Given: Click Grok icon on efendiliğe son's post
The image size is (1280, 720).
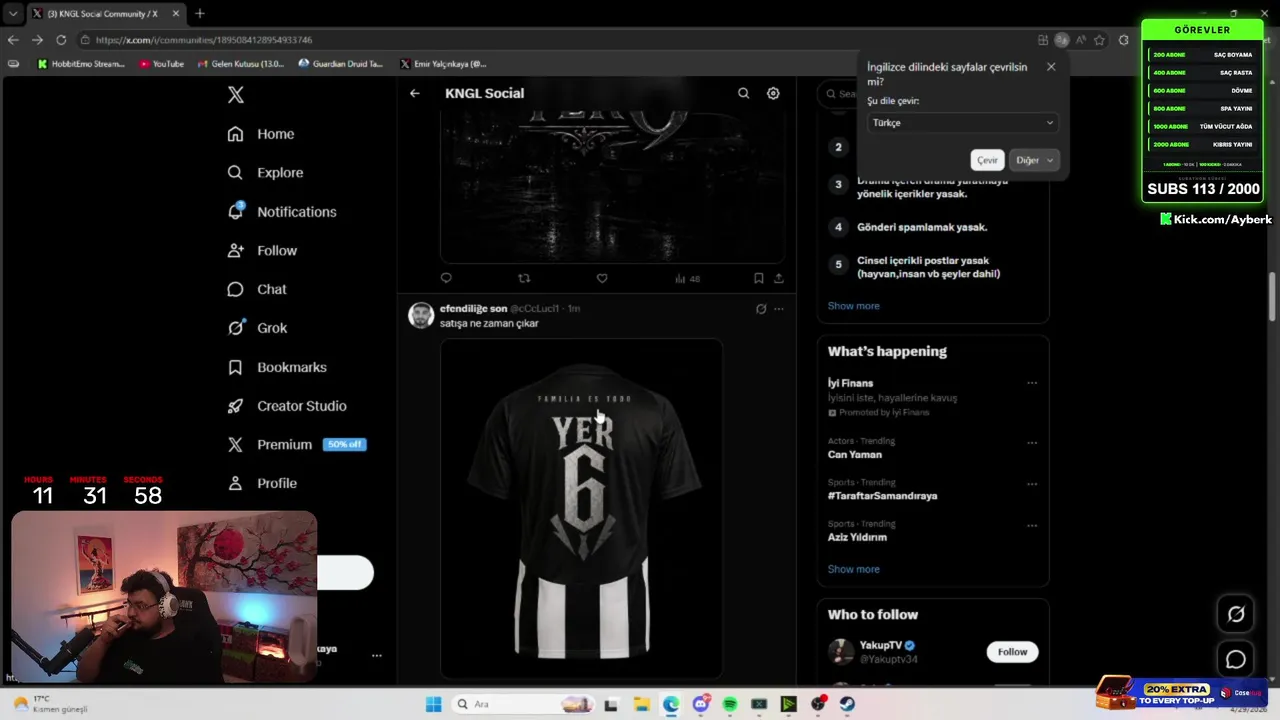Looking at the screenshot, I should (761, 309).
